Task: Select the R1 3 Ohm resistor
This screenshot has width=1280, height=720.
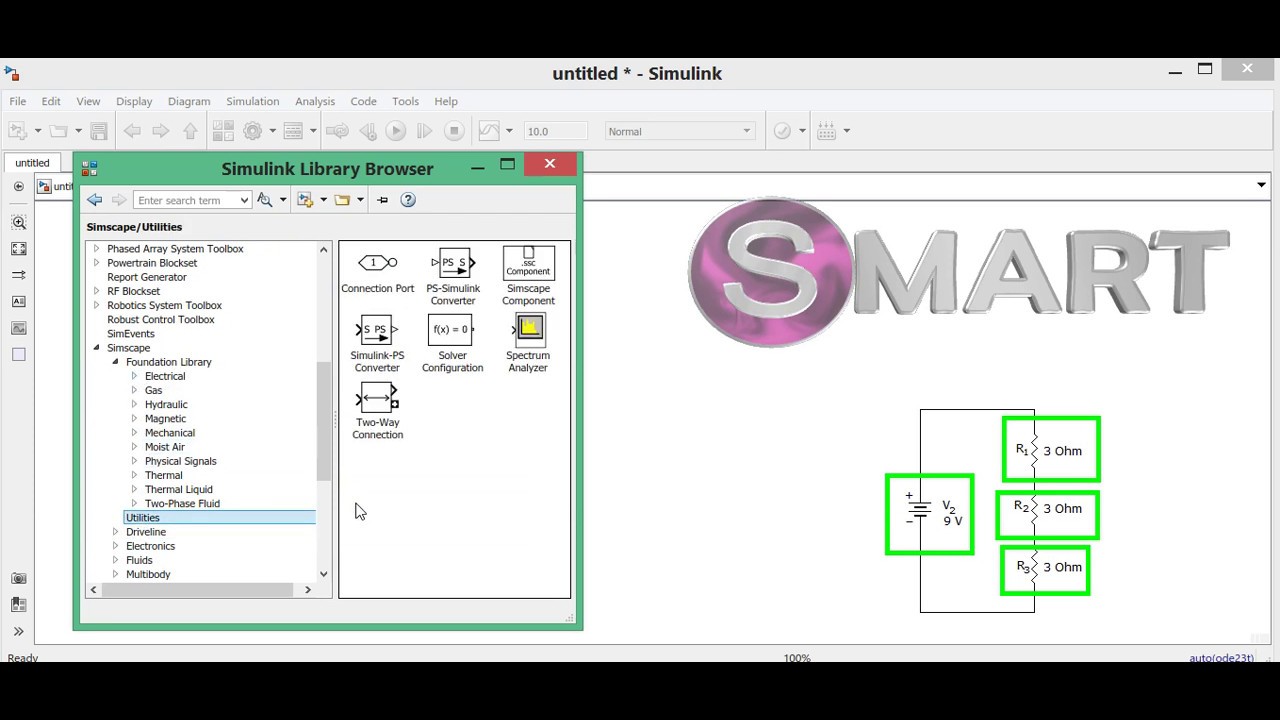Action: tap(1051, 450)
